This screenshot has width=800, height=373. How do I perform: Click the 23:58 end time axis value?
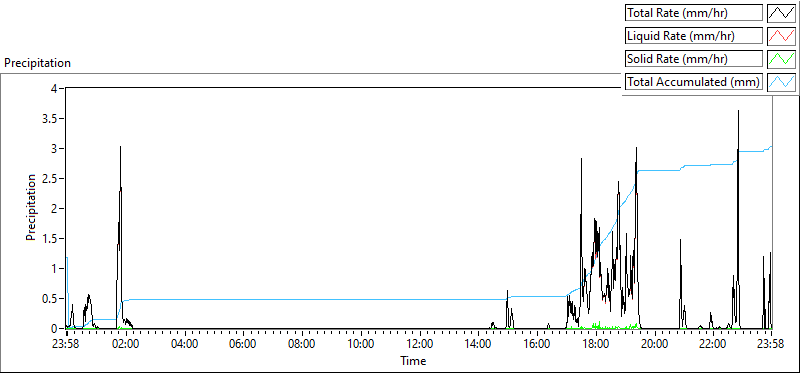tap(771, 343)
